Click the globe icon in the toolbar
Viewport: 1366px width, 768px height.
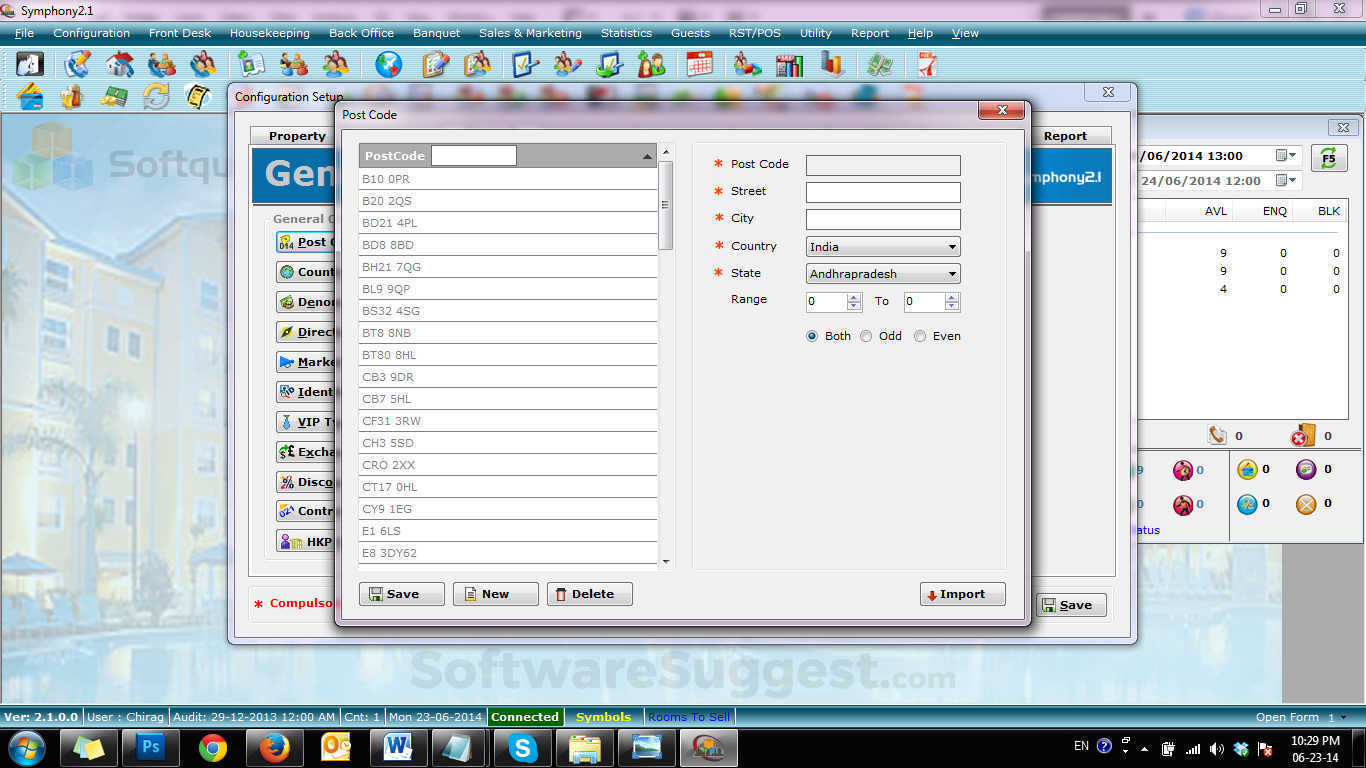click(x=389, y=65)
